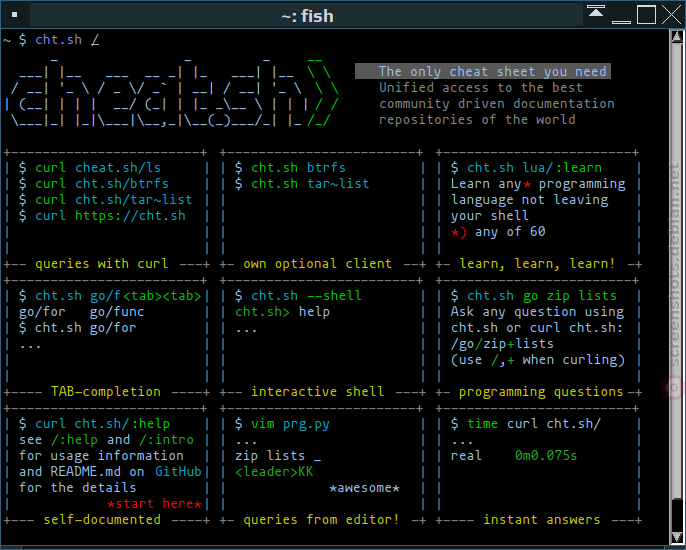Image resolution: width=686 pixels, height=550 pixels.
Task: Click the '0m0.075s' timing value
Action: 546,456
